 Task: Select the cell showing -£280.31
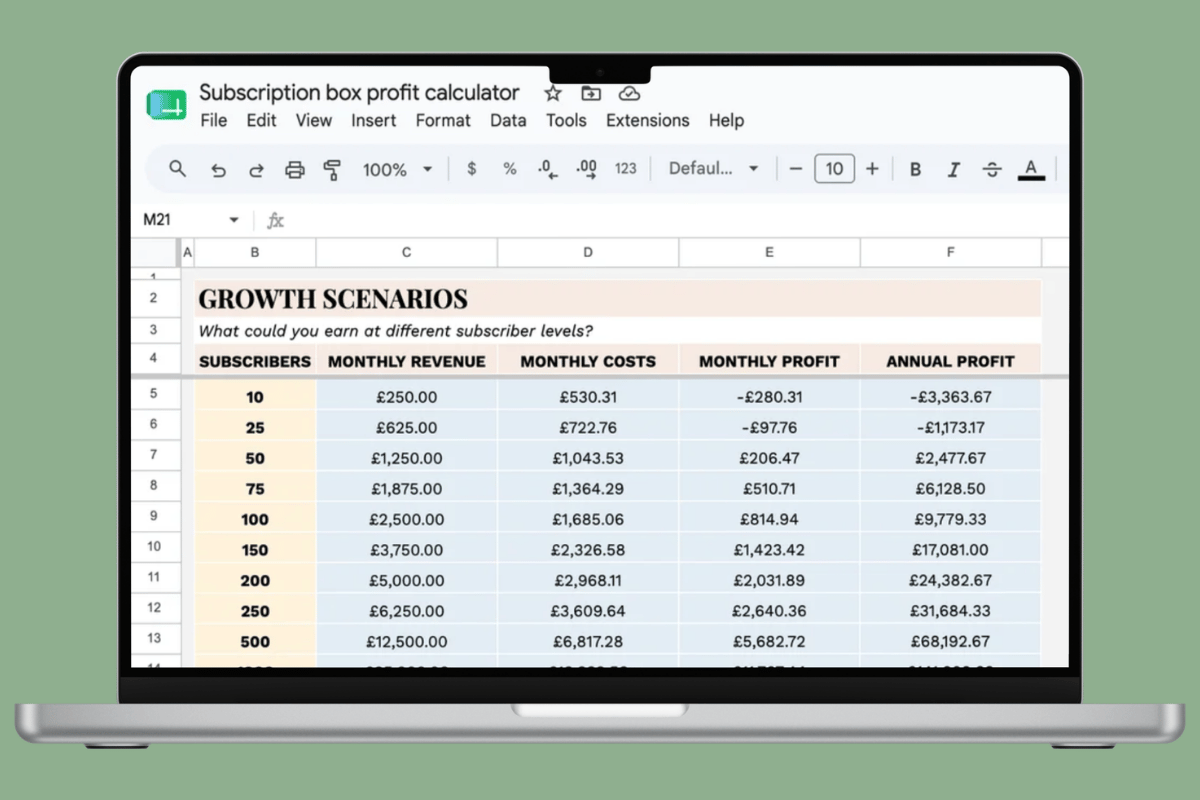[x=769, y=397]
